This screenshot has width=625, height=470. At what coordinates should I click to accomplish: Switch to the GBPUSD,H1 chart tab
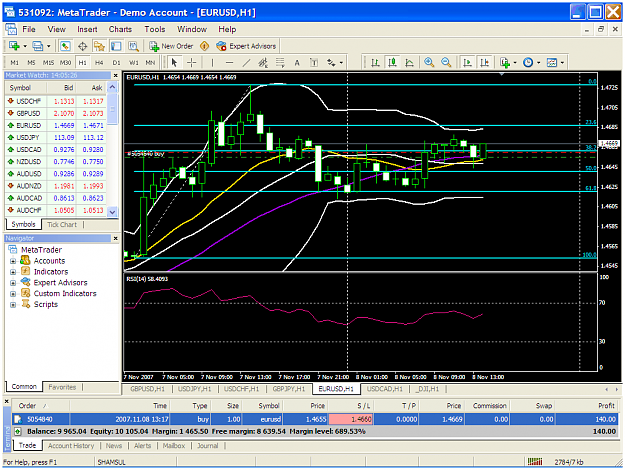(x=147, y=389)
